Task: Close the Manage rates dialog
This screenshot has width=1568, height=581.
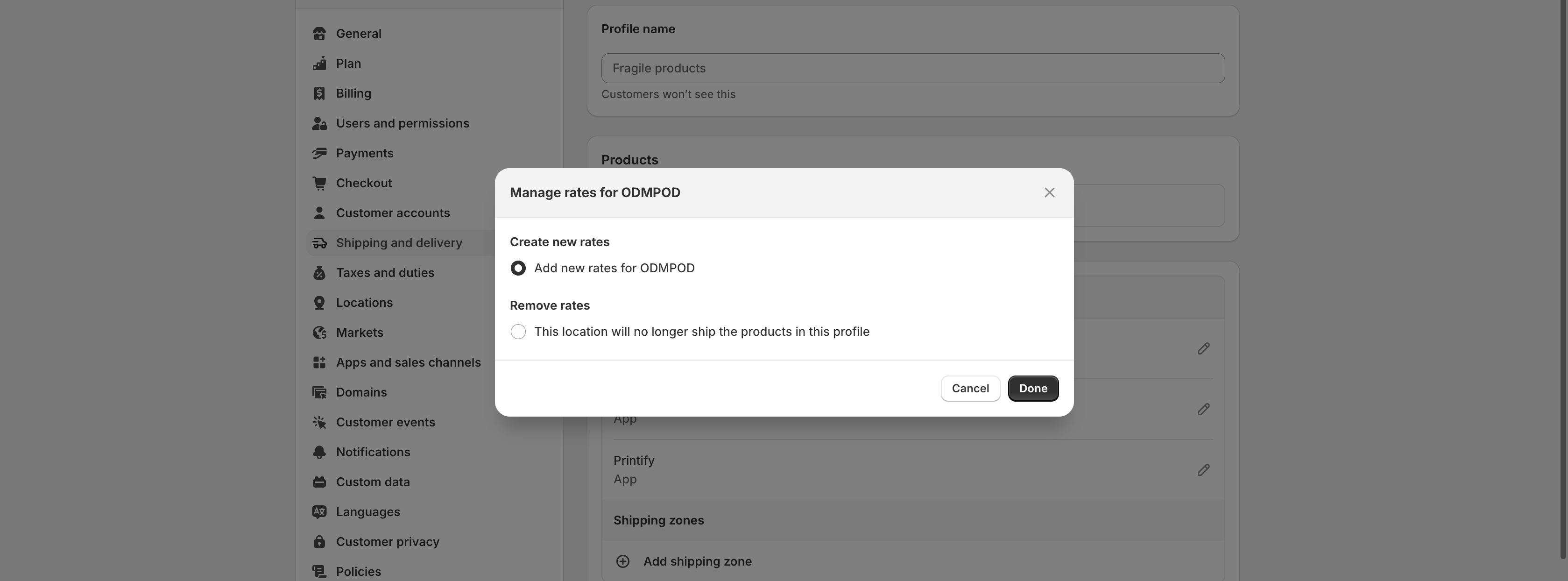Action: [1049, 192]
